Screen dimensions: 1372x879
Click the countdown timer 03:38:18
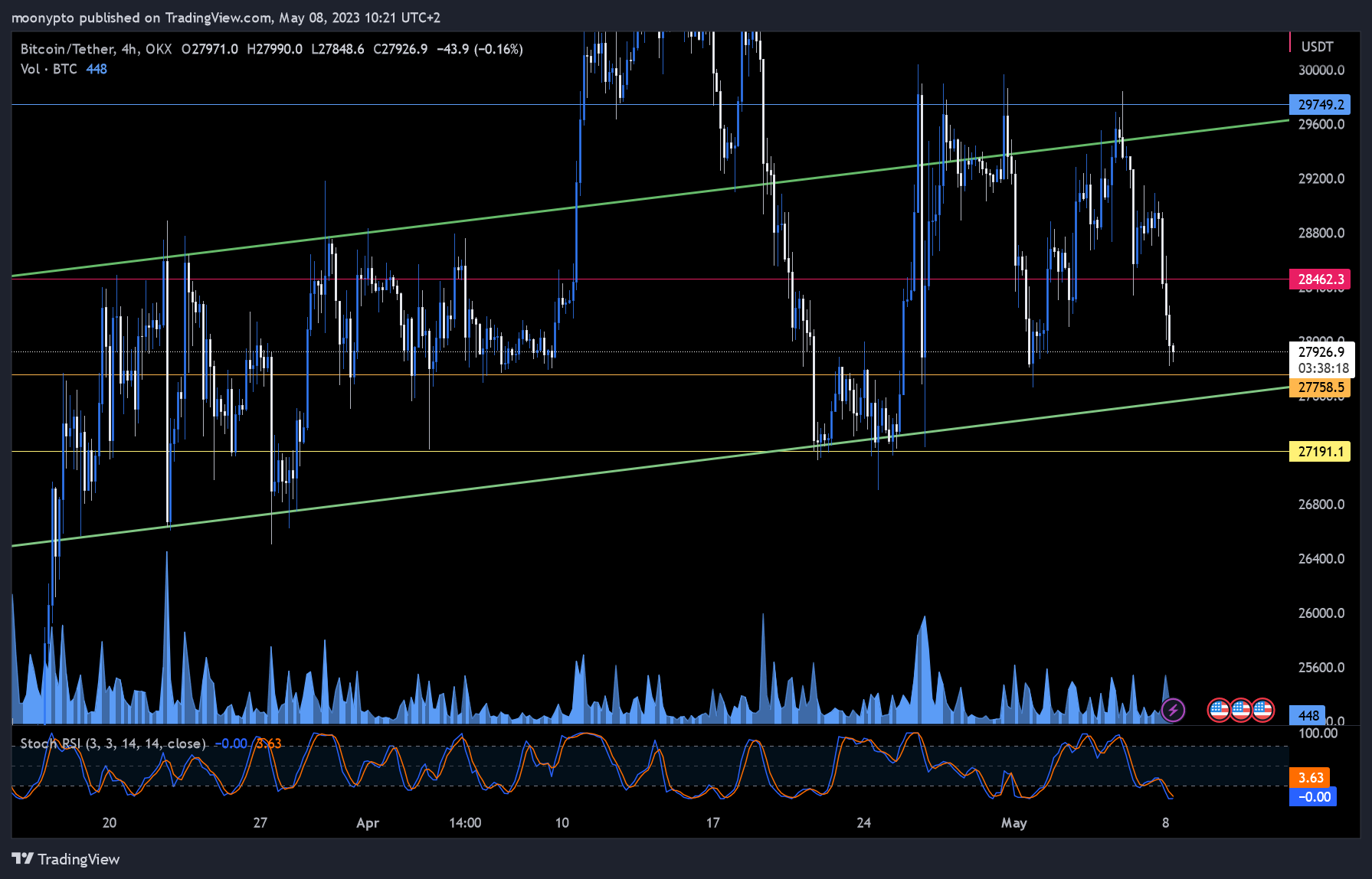coord(1323,368)
